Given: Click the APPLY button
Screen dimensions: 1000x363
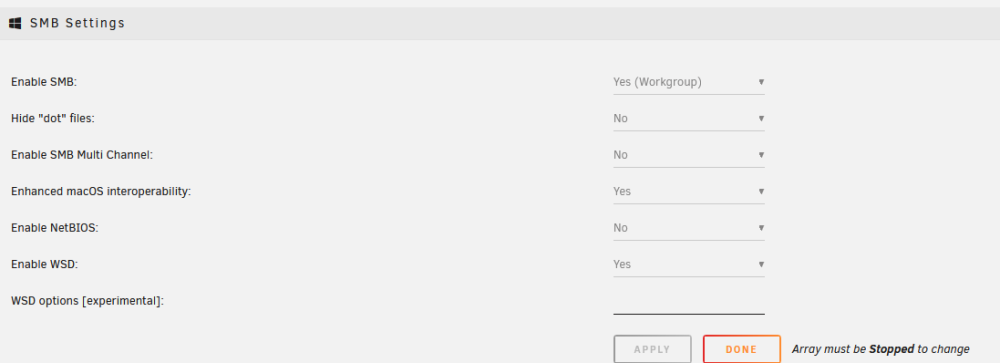Looking at the screenshot, I should coord(652,350).
